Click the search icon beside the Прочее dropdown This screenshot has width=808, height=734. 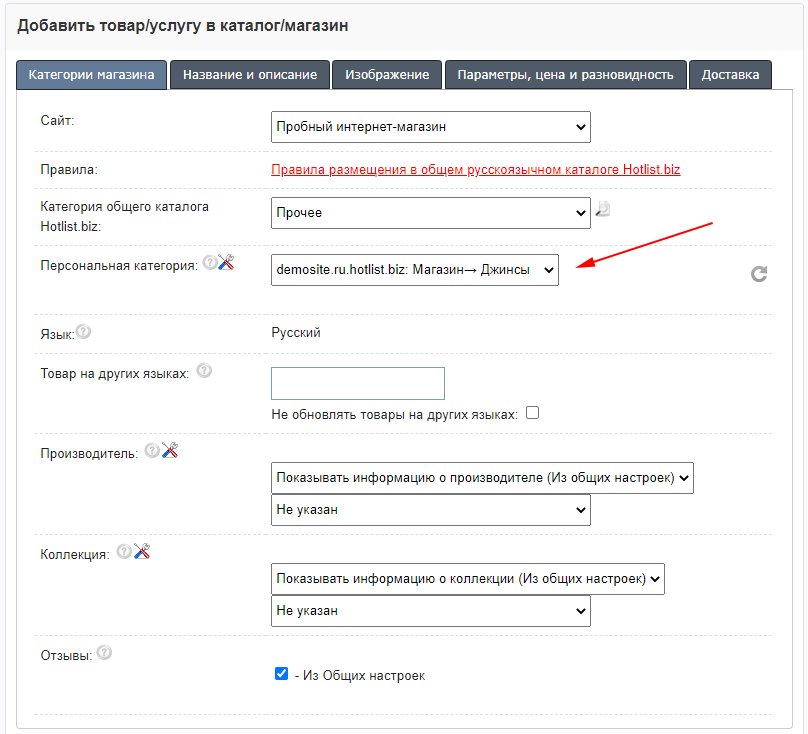[x=603, y=210]
